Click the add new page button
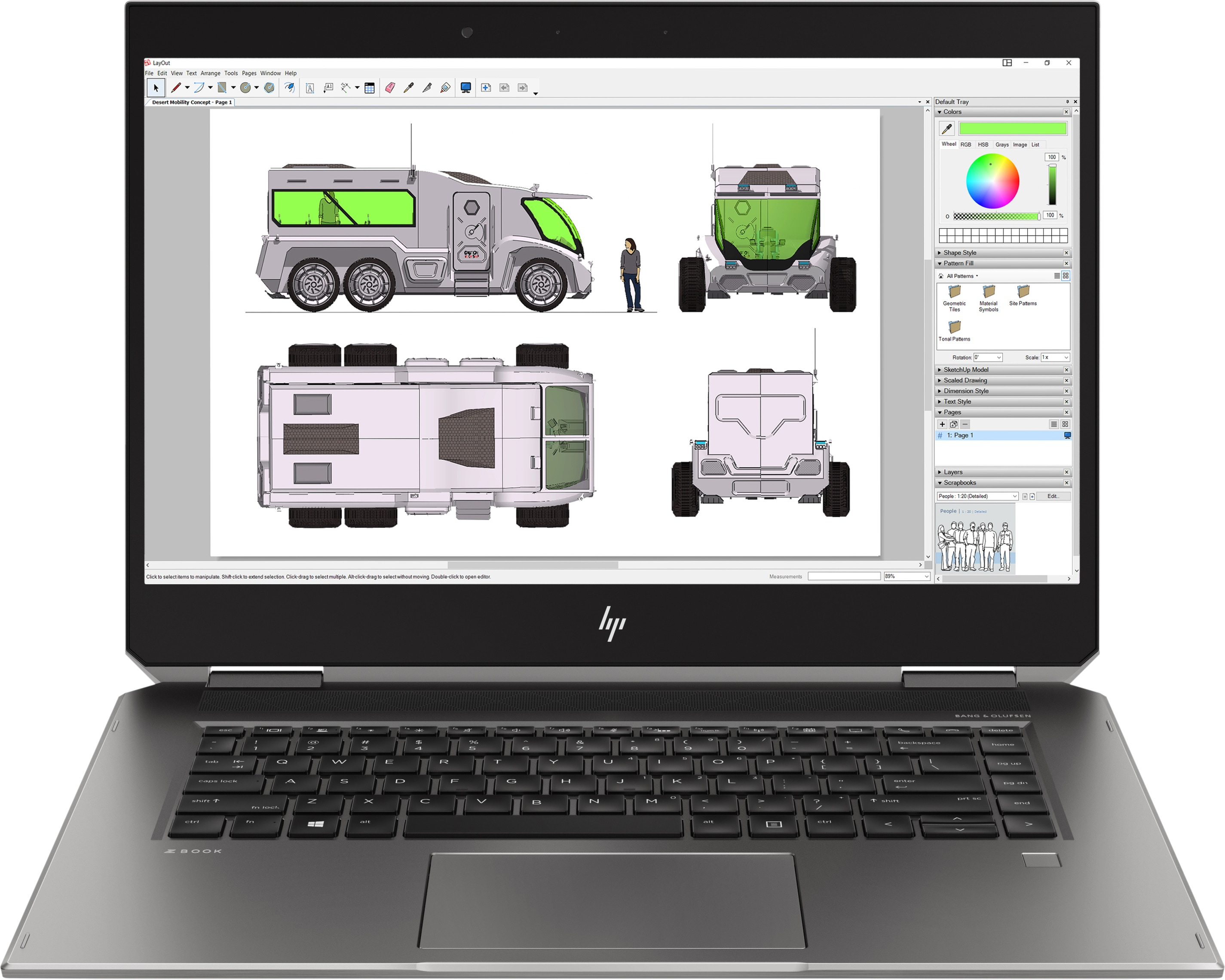 click(942, 424)
